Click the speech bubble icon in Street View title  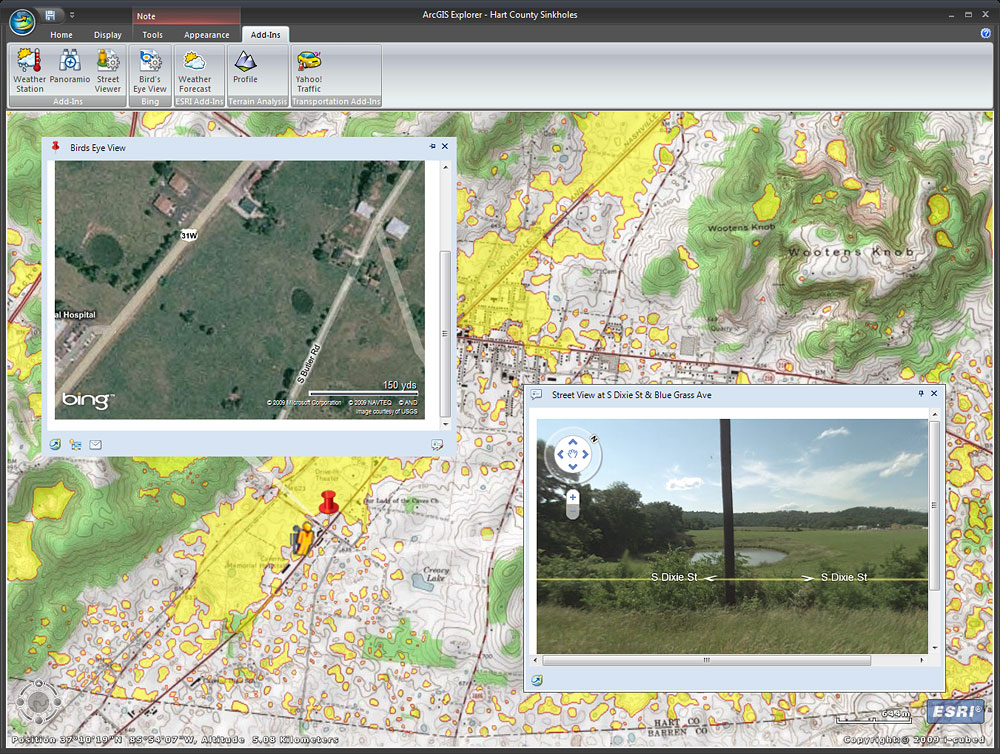pos(537,394)
